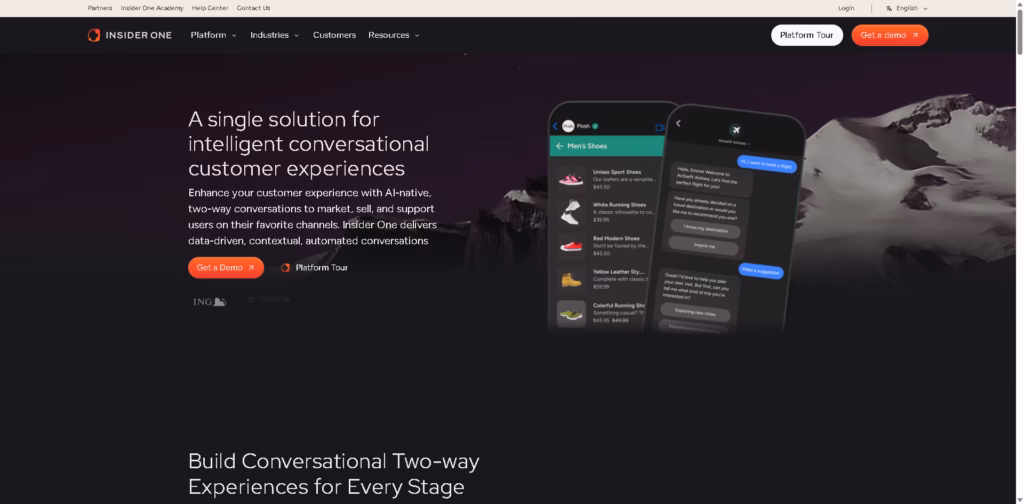
Task: Go to Help Center
Action: 210,8
